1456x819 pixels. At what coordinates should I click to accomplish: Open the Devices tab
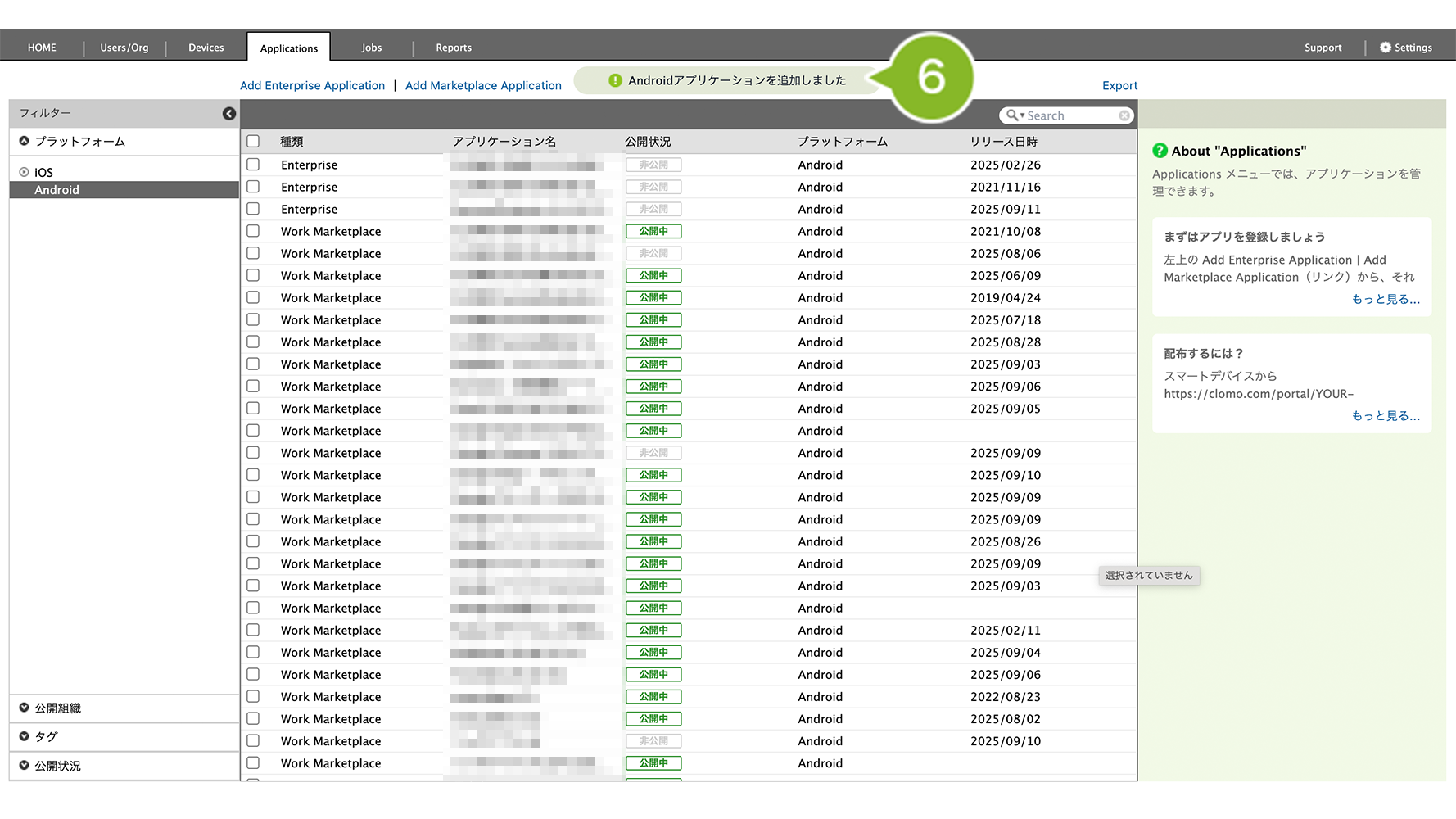click(206, 48)
